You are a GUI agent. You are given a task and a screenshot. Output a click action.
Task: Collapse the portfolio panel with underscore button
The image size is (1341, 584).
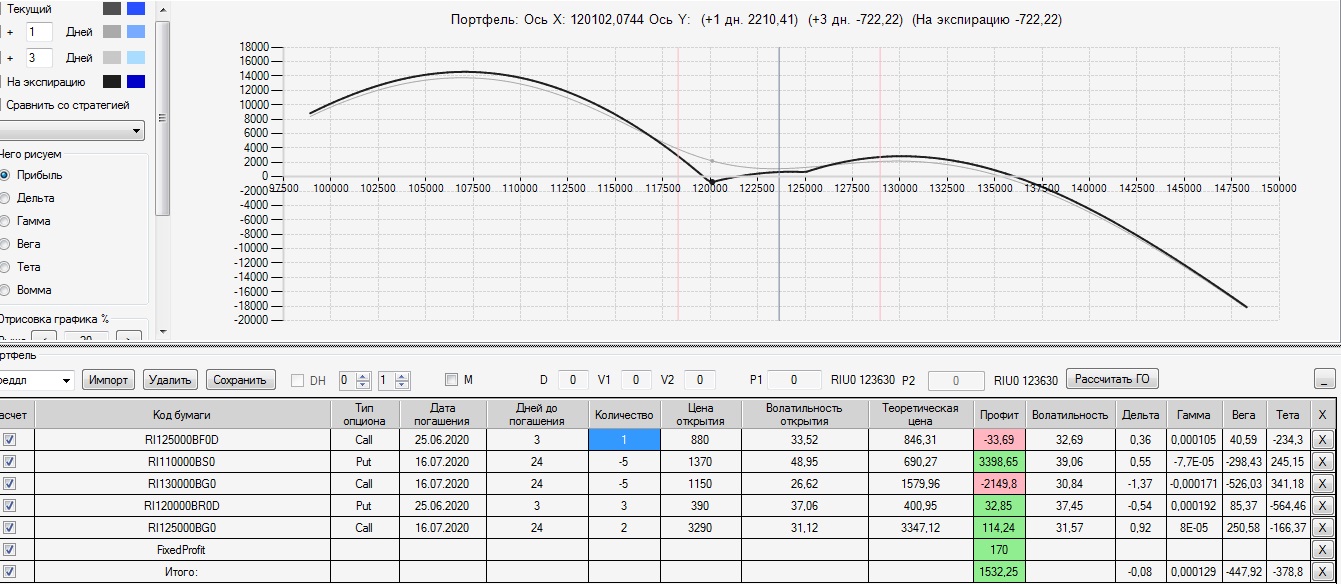tap(1324, 380)
